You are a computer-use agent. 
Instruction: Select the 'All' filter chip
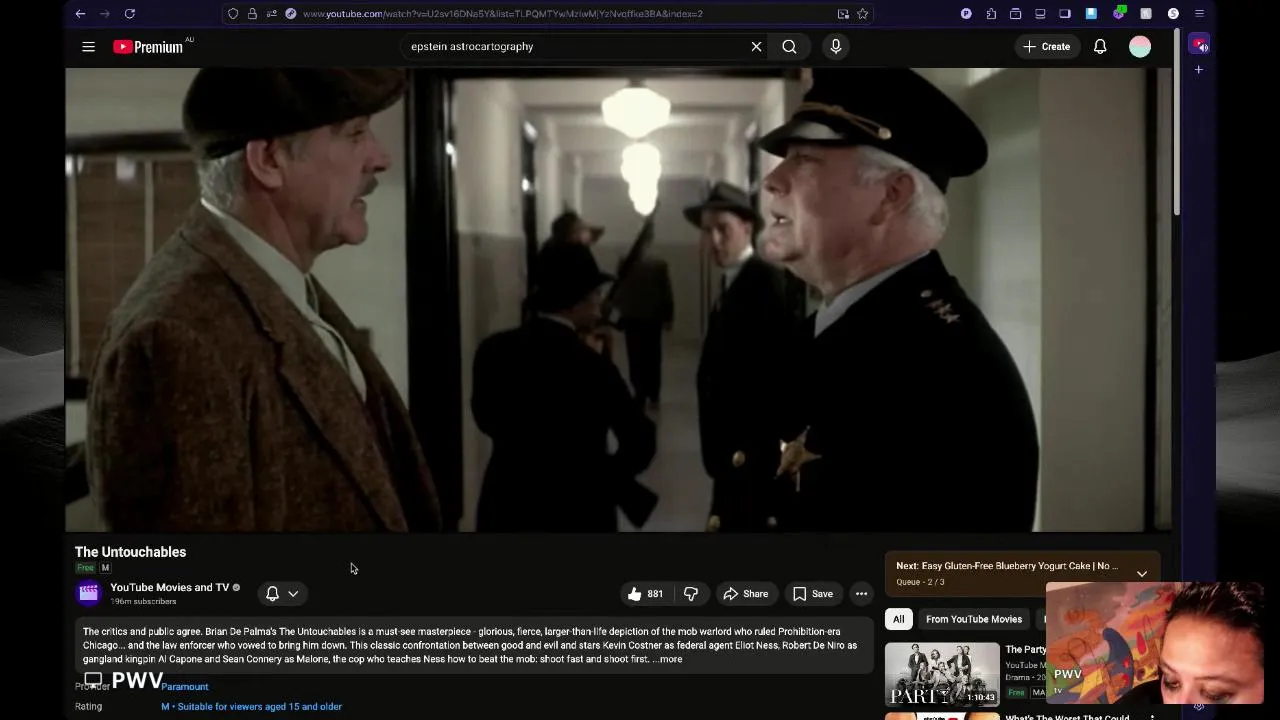pyautogui.click(x=898, y=619)
